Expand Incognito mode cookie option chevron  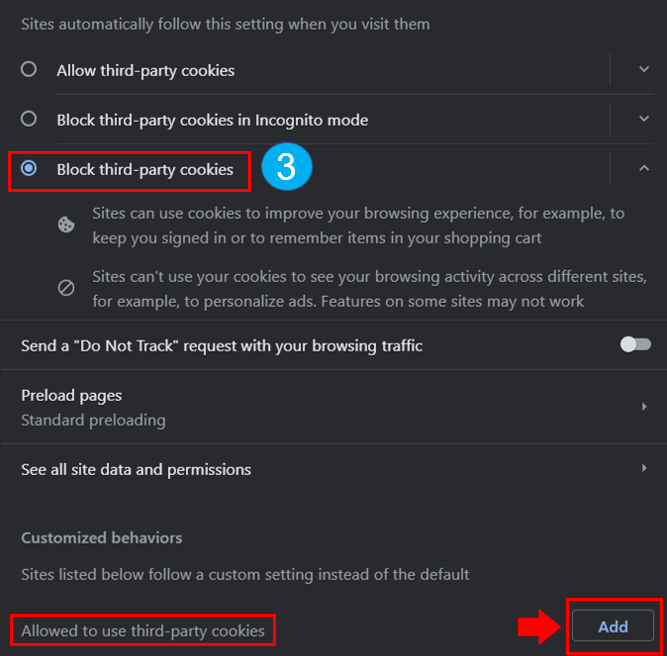[x=644, y=119]
